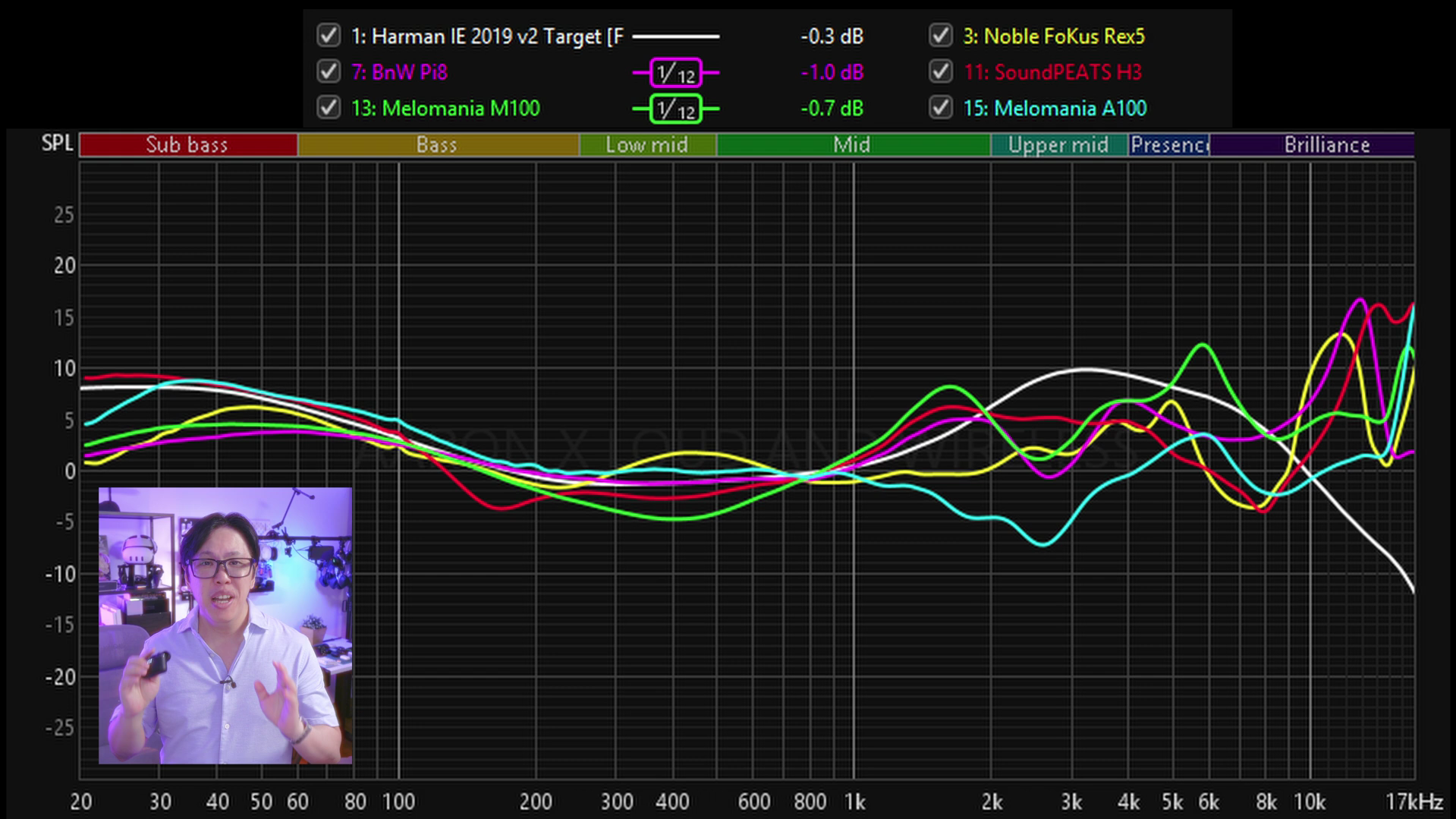Click the -0.3 dB value readout
The height and width of the screenshot is (819, 1456).
[x=832, y=36]
